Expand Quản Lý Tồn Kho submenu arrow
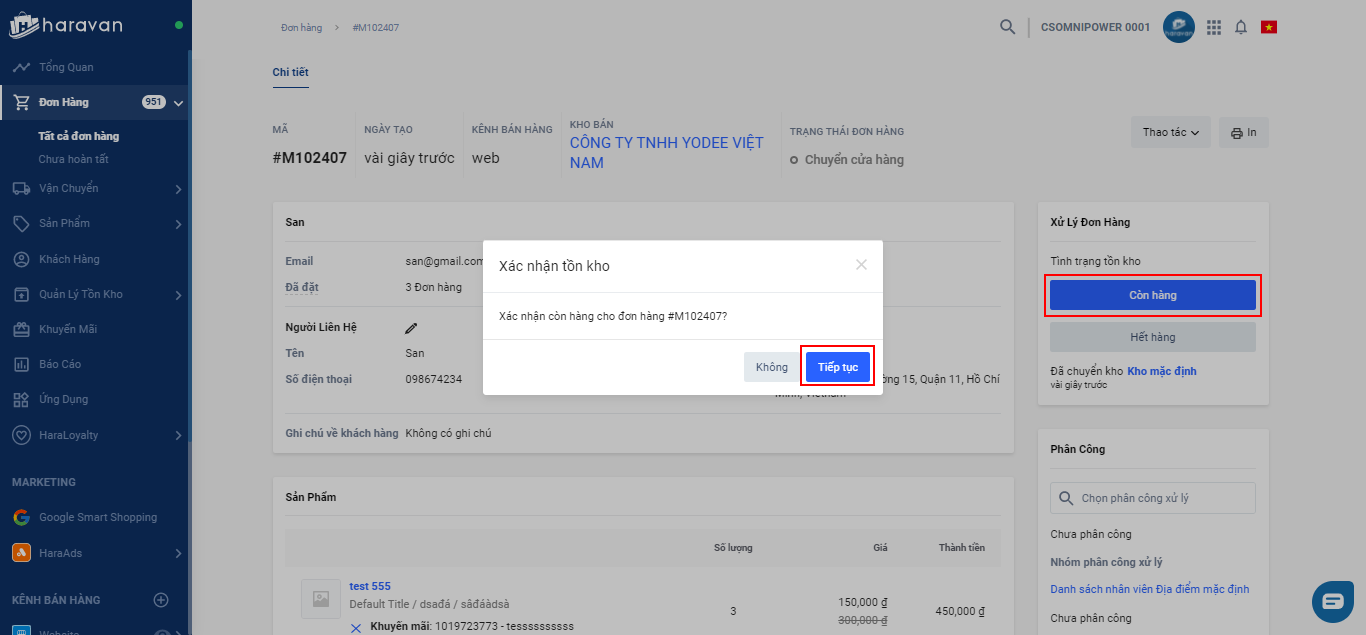The height and width of the screenshot is (635, 1366). tap(178, 295)
